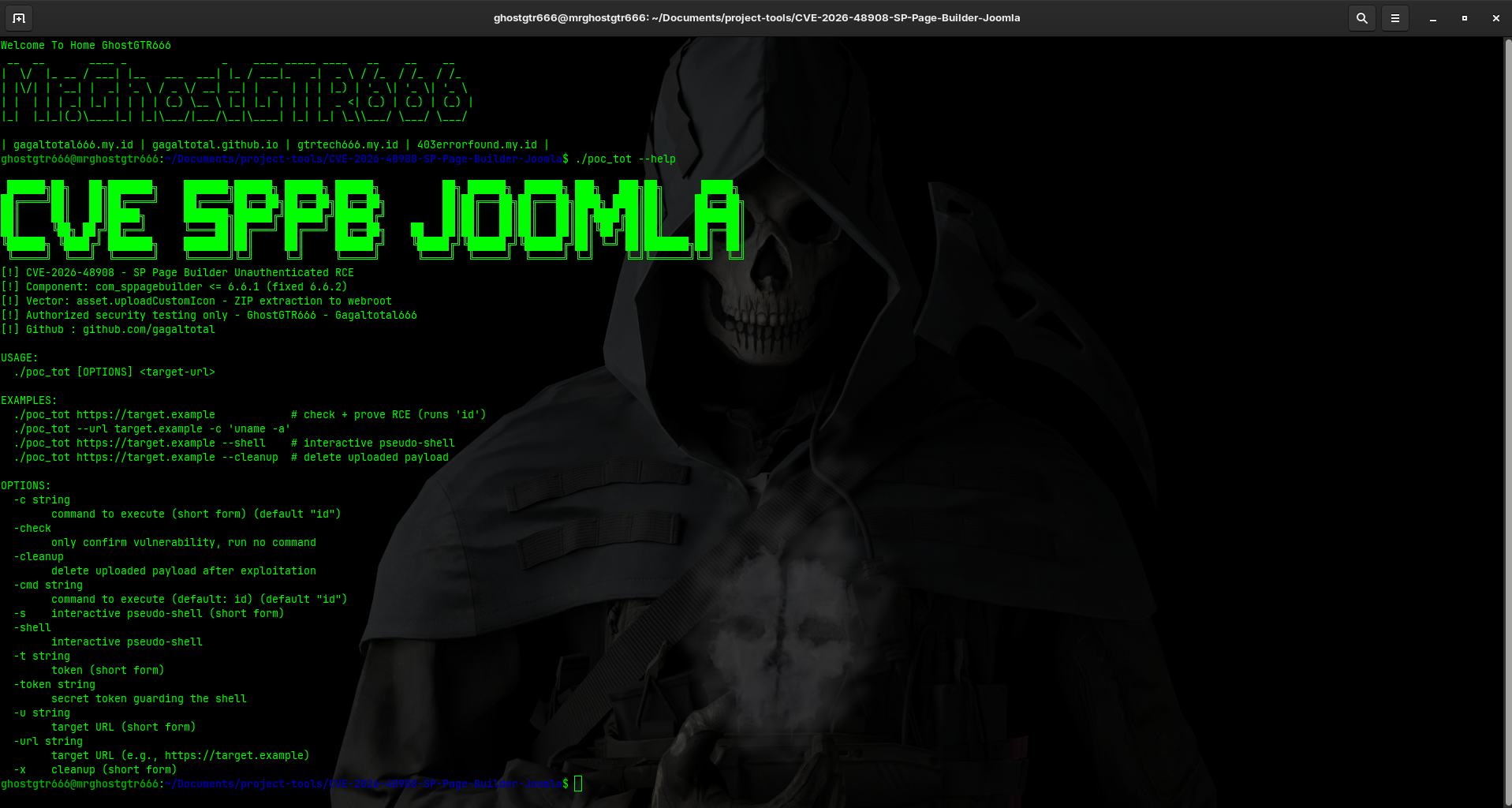
Task: Click the "-s" option flag
Action: 20,613
